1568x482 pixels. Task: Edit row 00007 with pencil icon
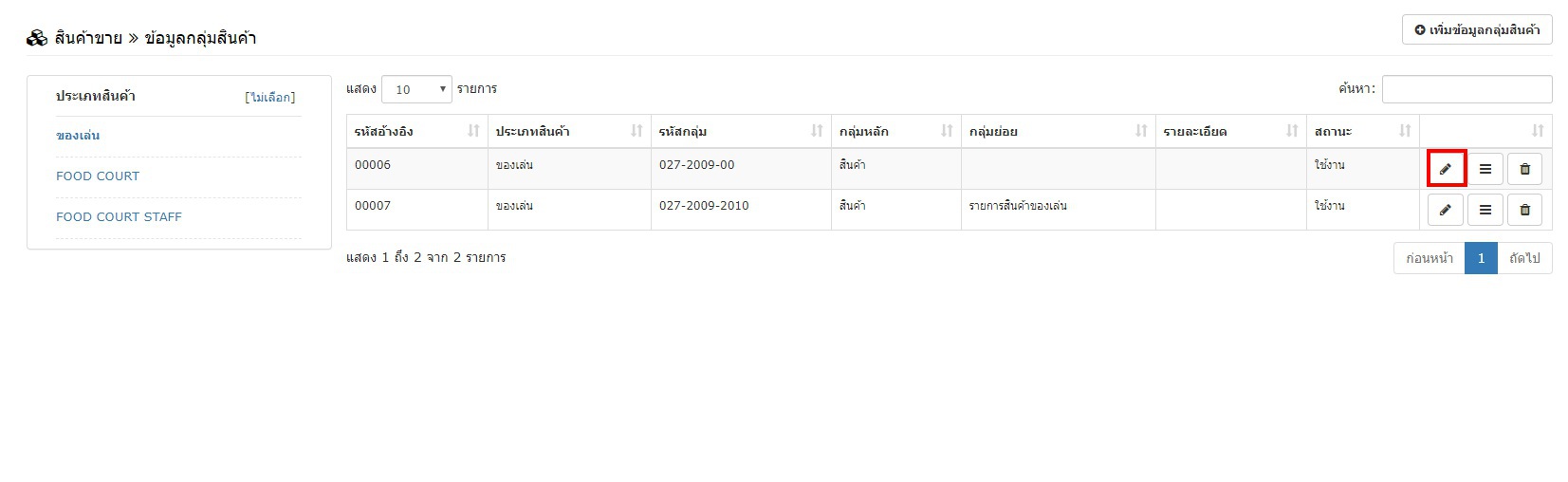click(x=1446, y=210)
